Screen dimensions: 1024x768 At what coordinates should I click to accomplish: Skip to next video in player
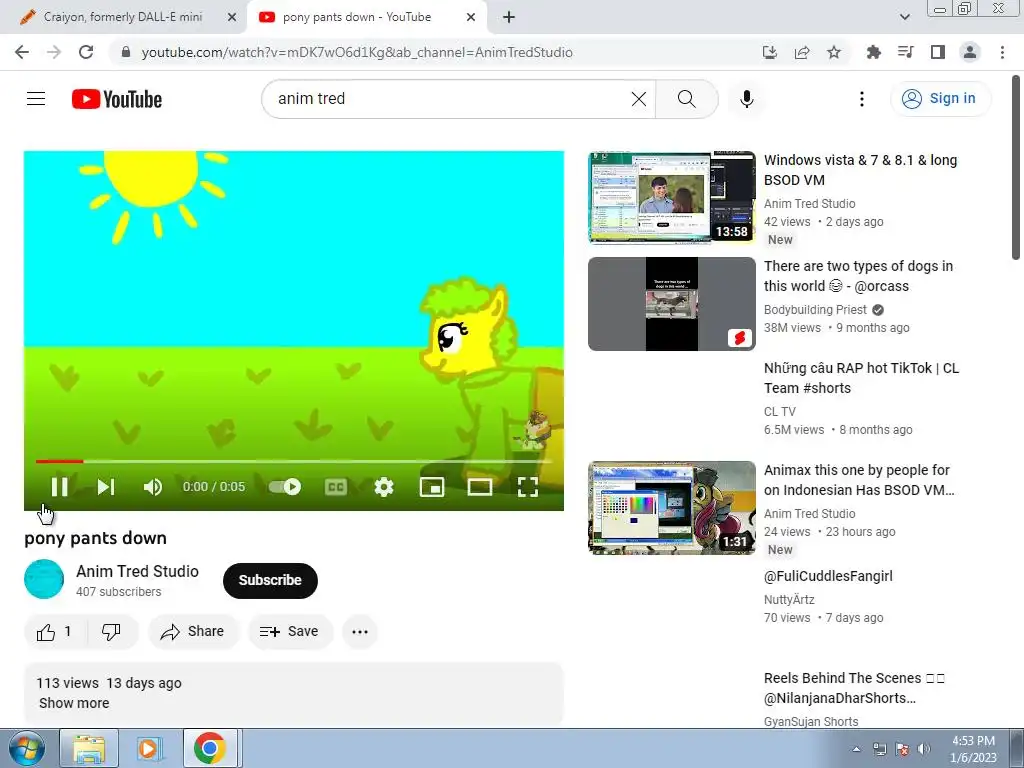point(106,487)
